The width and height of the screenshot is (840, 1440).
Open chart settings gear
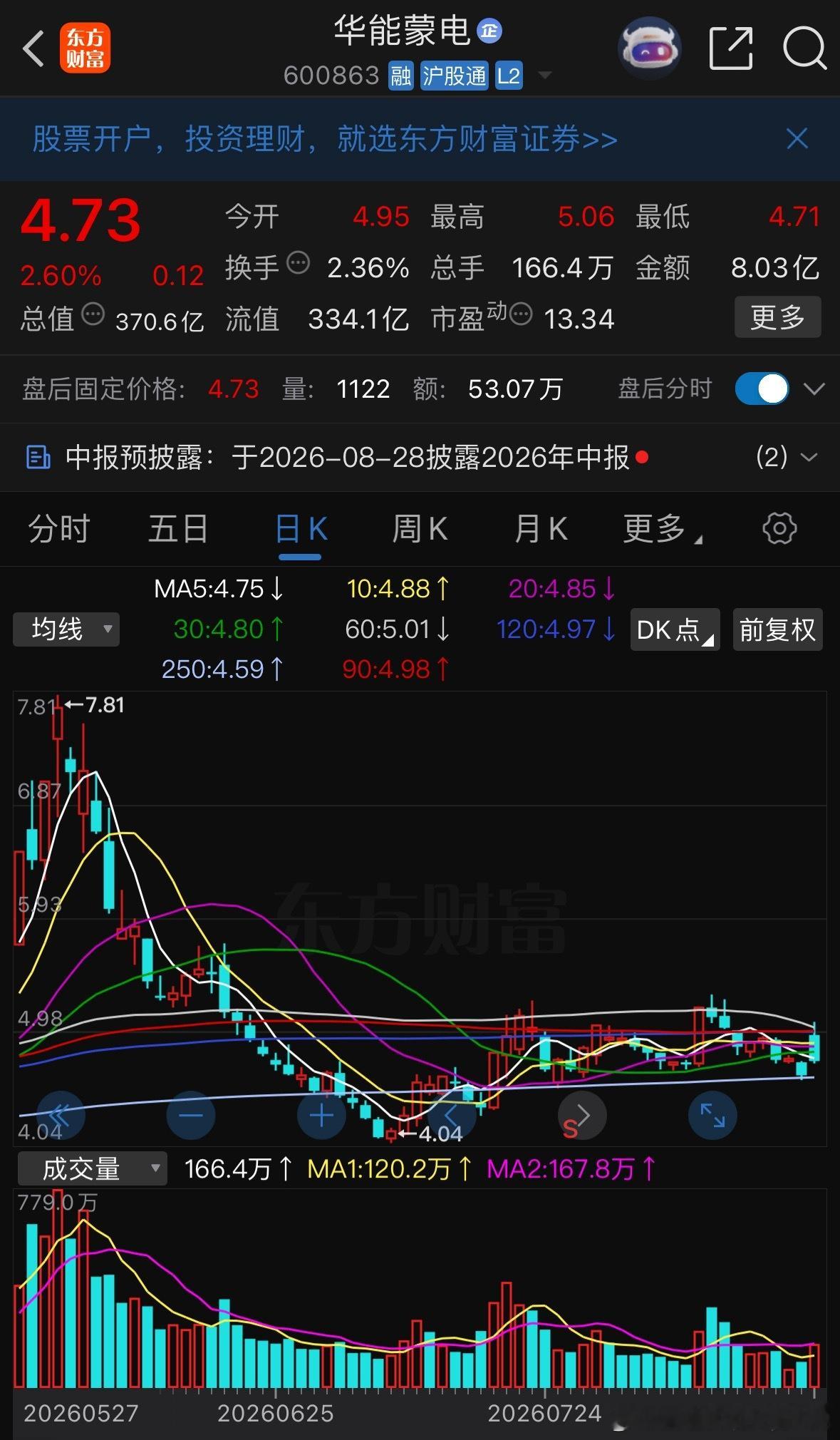click(779, 529)
